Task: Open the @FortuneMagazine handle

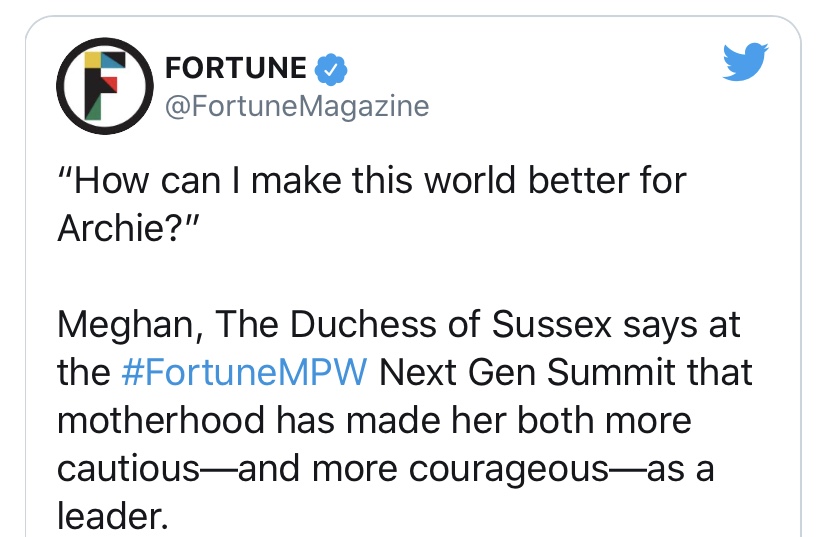Action: pyautogui.click(x=295, y=105)
